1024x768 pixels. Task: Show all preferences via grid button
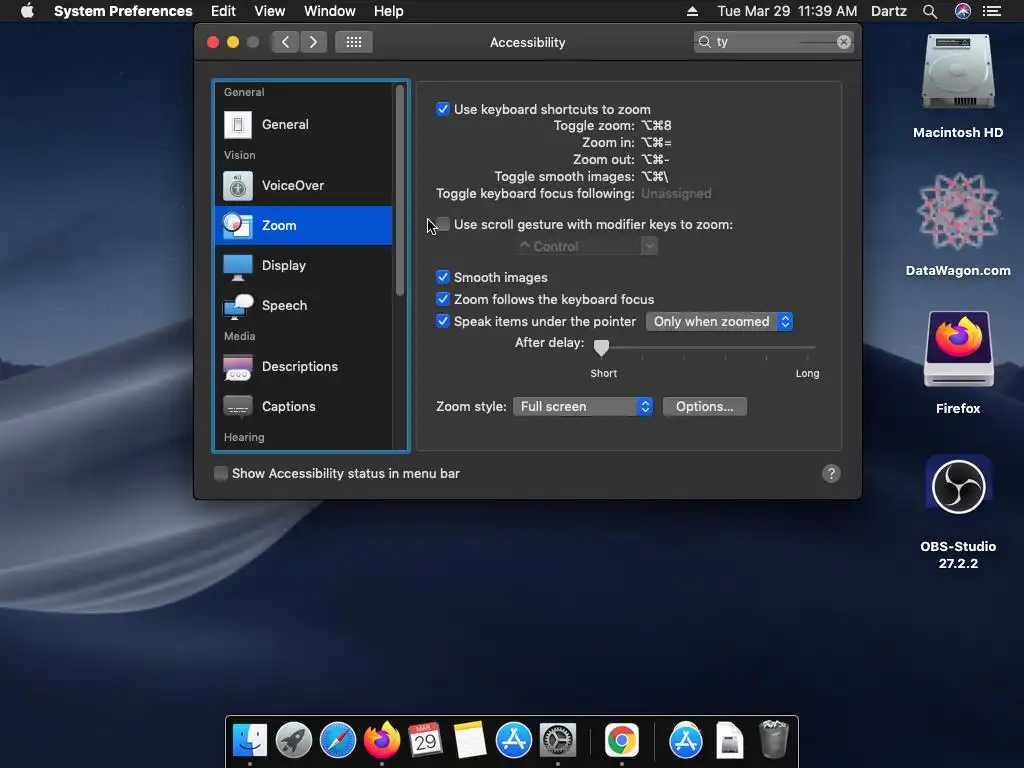[x=354, y=42]
